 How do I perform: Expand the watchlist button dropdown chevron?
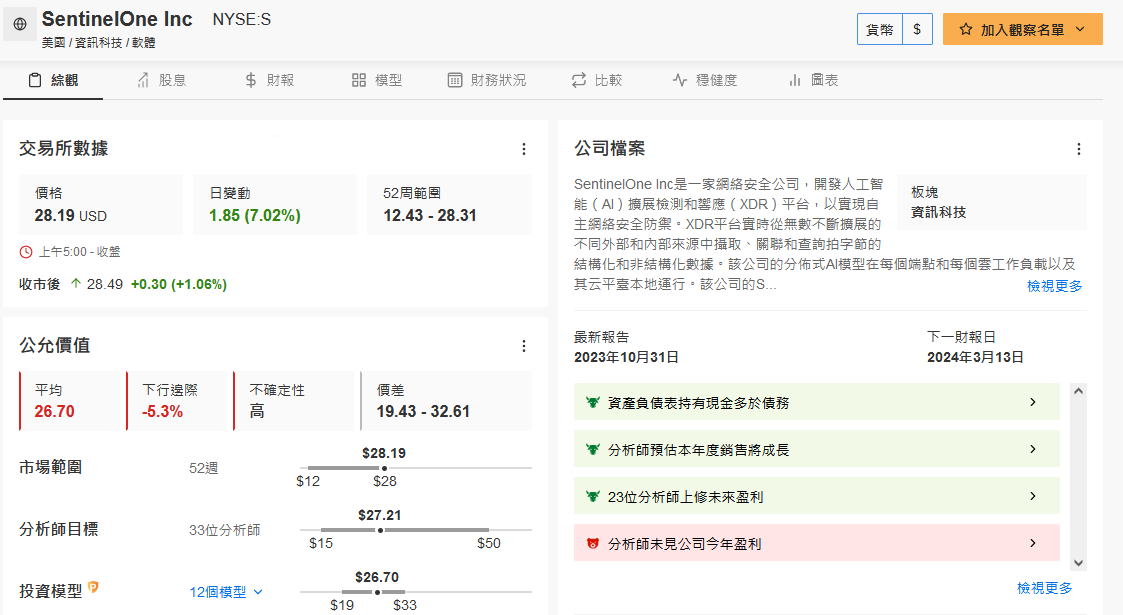pyautogui.click(x=1080, y=29)
